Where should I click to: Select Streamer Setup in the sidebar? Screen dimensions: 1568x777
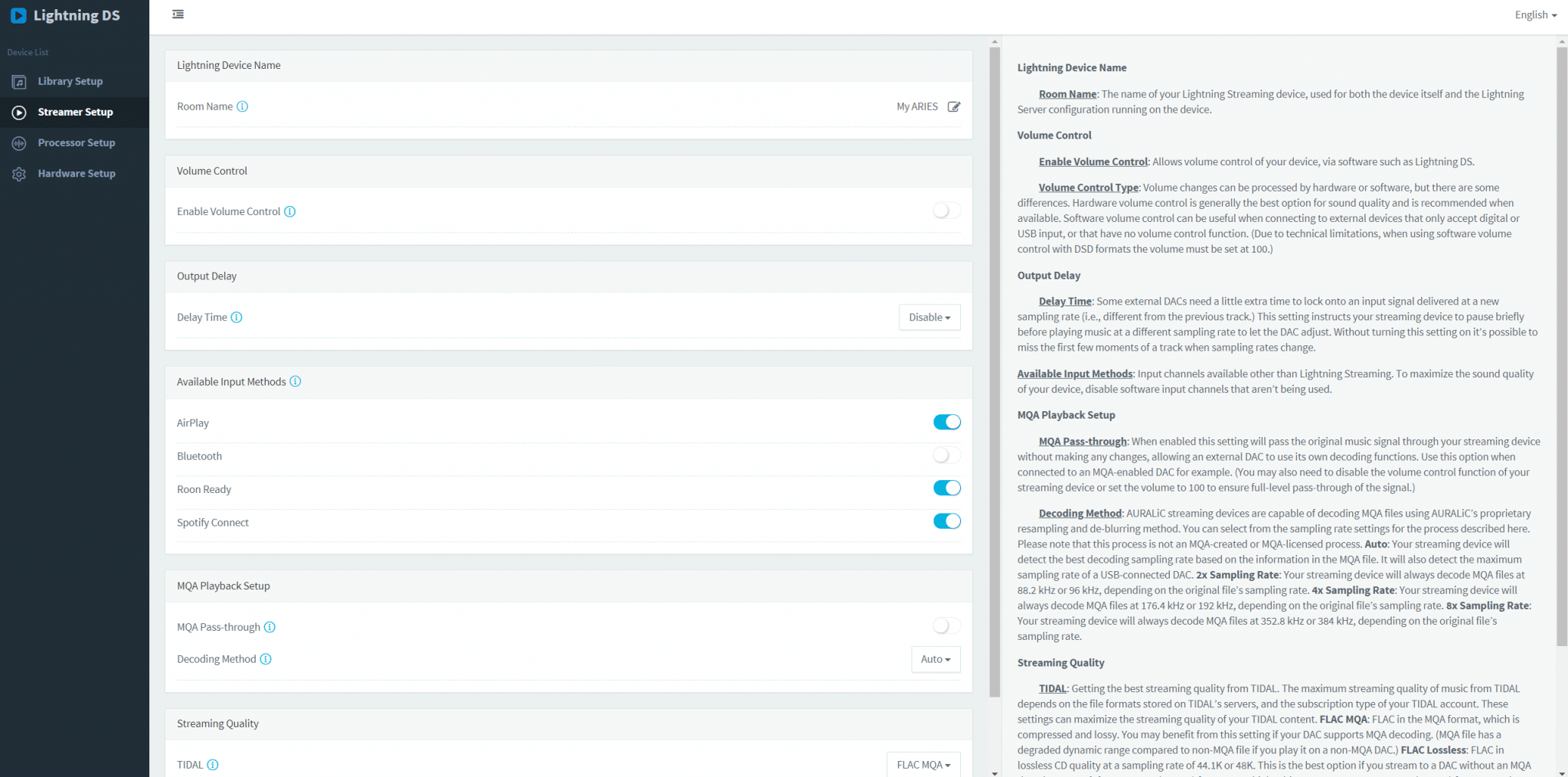[x=75, y=112]
